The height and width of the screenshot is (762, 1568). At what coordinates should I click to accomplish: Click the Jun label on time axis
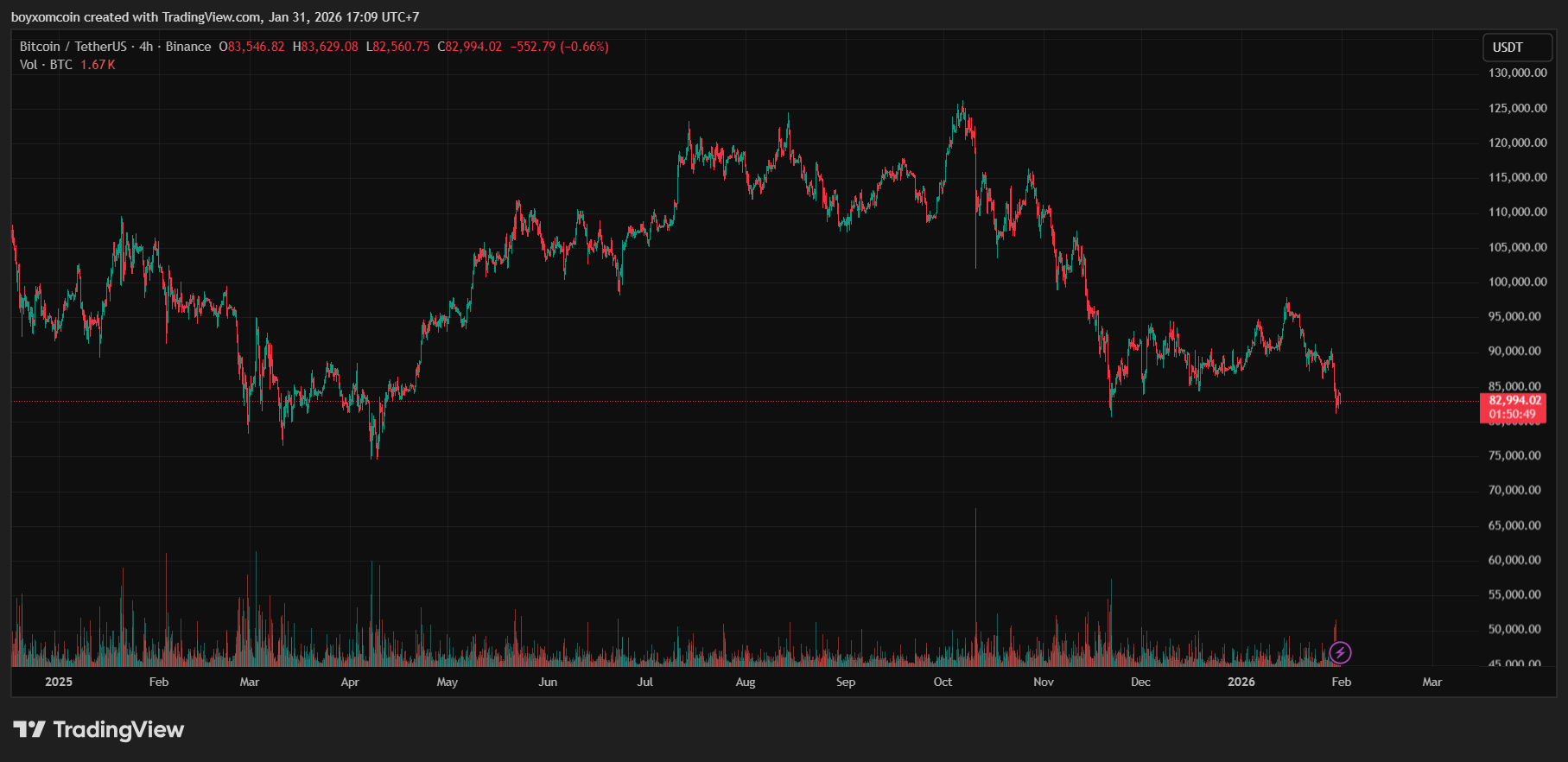(x=548, y=682)
